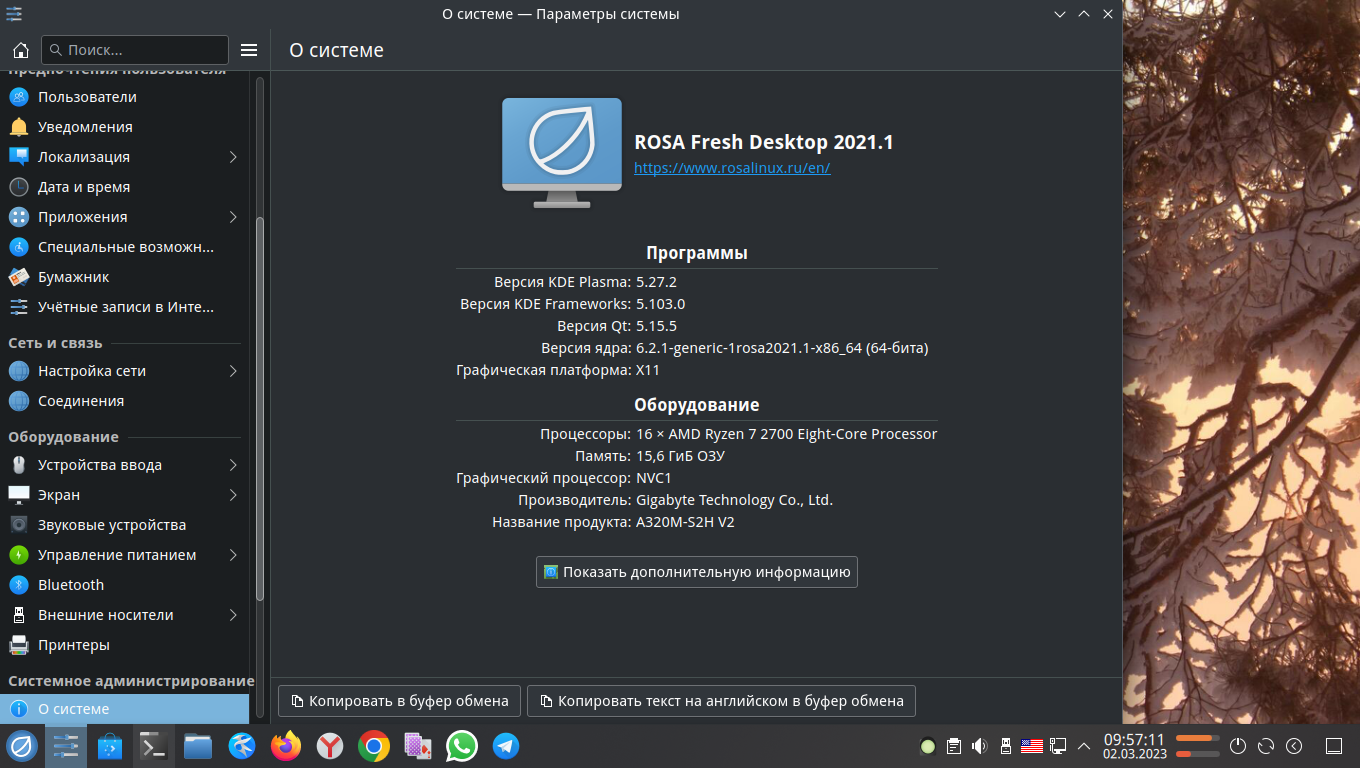Viewport: 1360px width, 768px height.
Task: Click Показать дополнительную информацию button
Action: [x=697, y=572]
